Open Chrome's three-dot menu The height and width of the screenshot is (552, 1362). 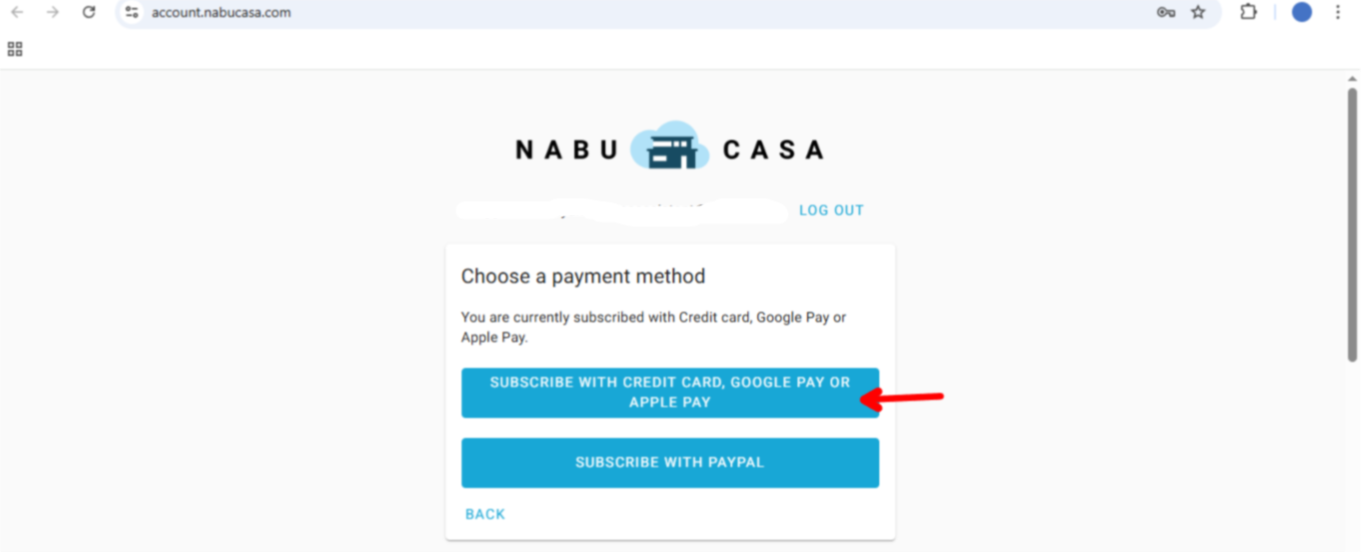coord(1338,12)
